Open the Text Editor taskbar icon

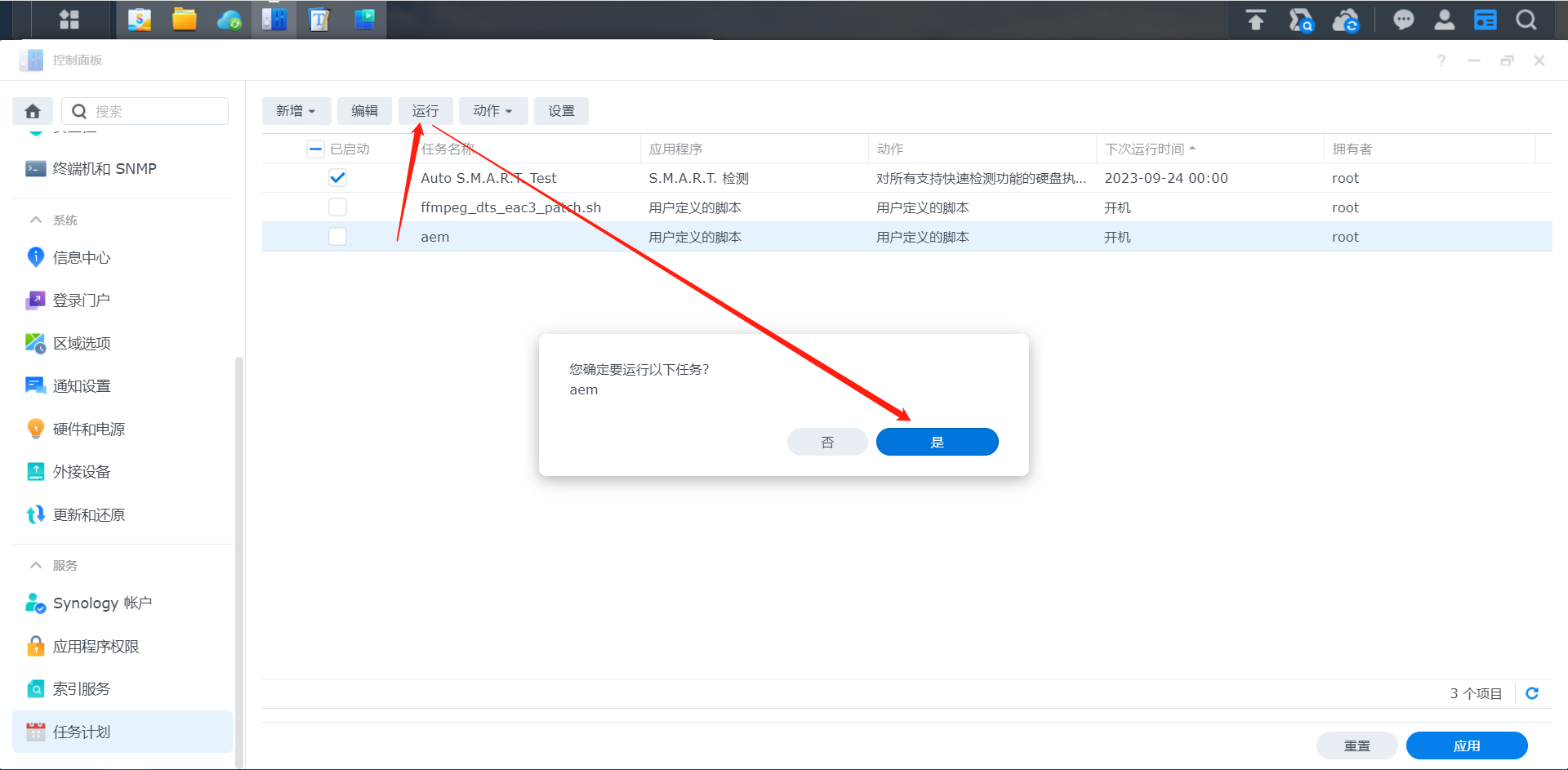click(319, 20)
